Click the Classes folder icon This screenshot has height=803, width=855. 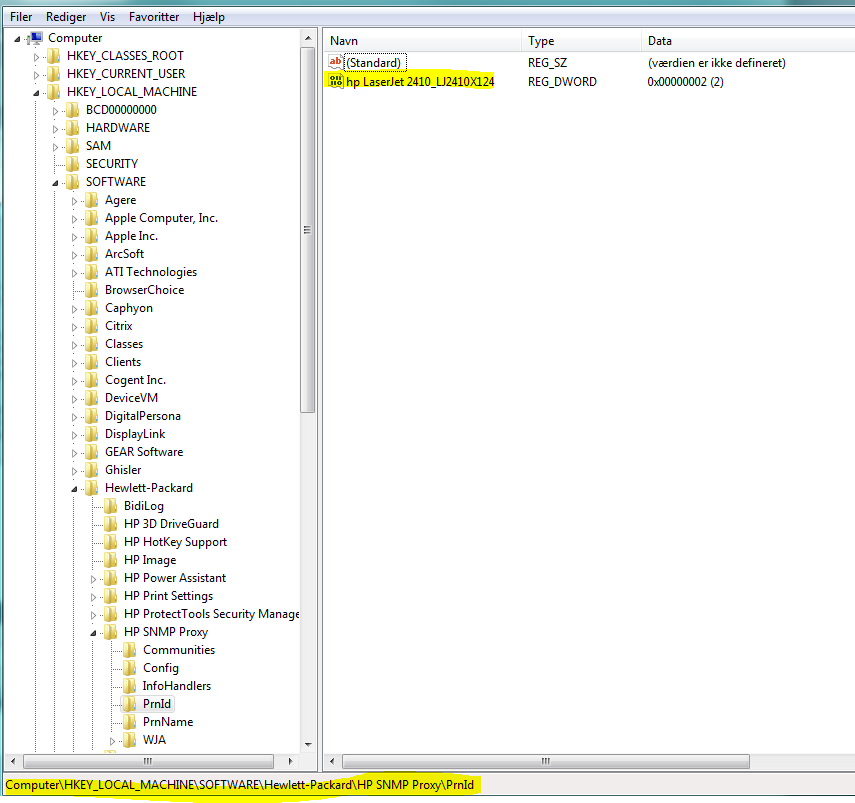pyautogui.click(x=92, y=343)
